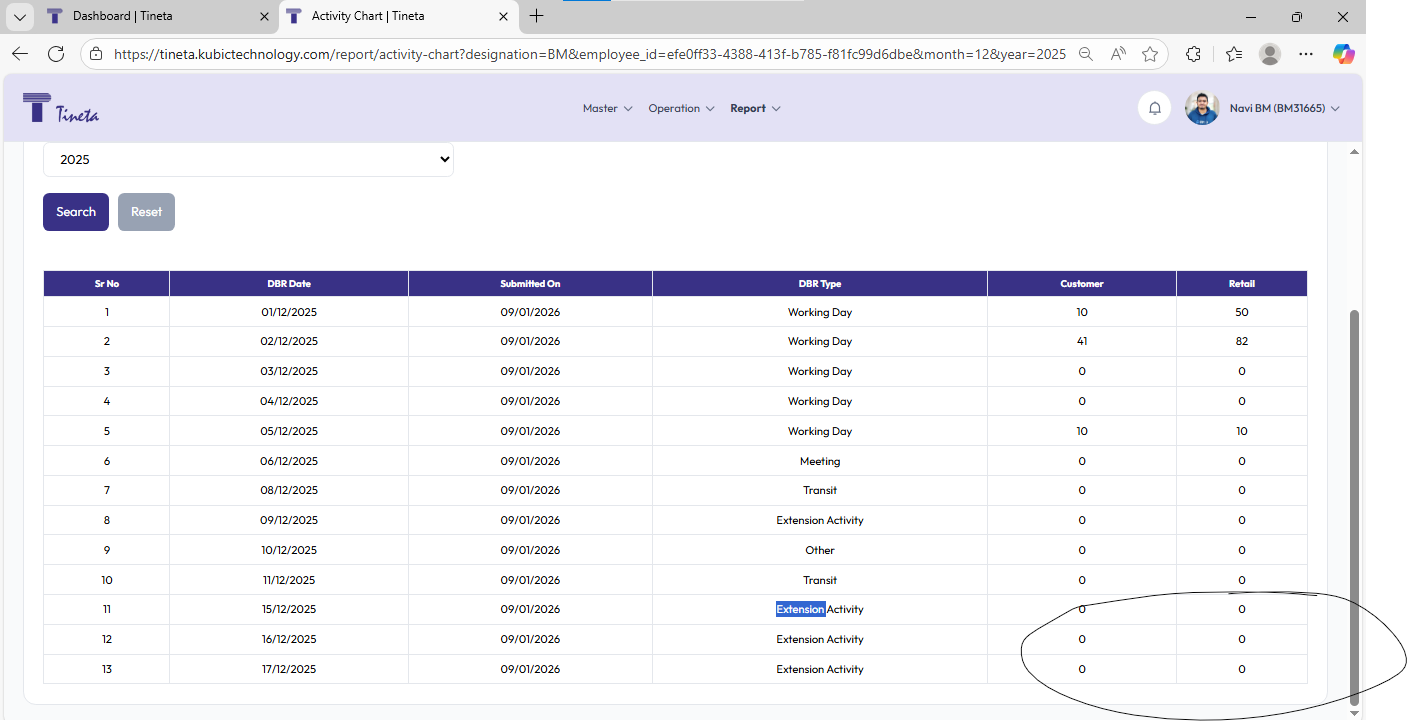The width and height of the screenshot is (1408, 722).
Task: Click the Retail column header
Action: (1242, 284)
